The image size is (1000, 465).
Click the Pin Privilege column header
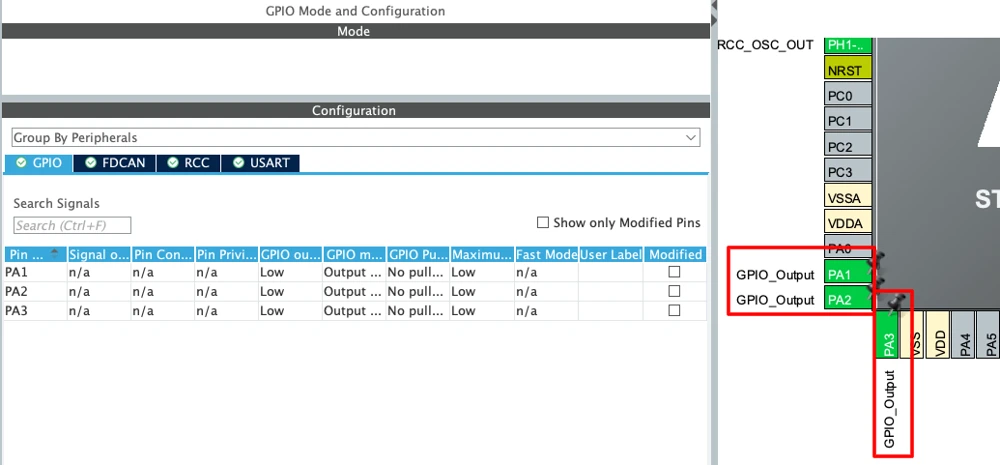coord(226,255)
